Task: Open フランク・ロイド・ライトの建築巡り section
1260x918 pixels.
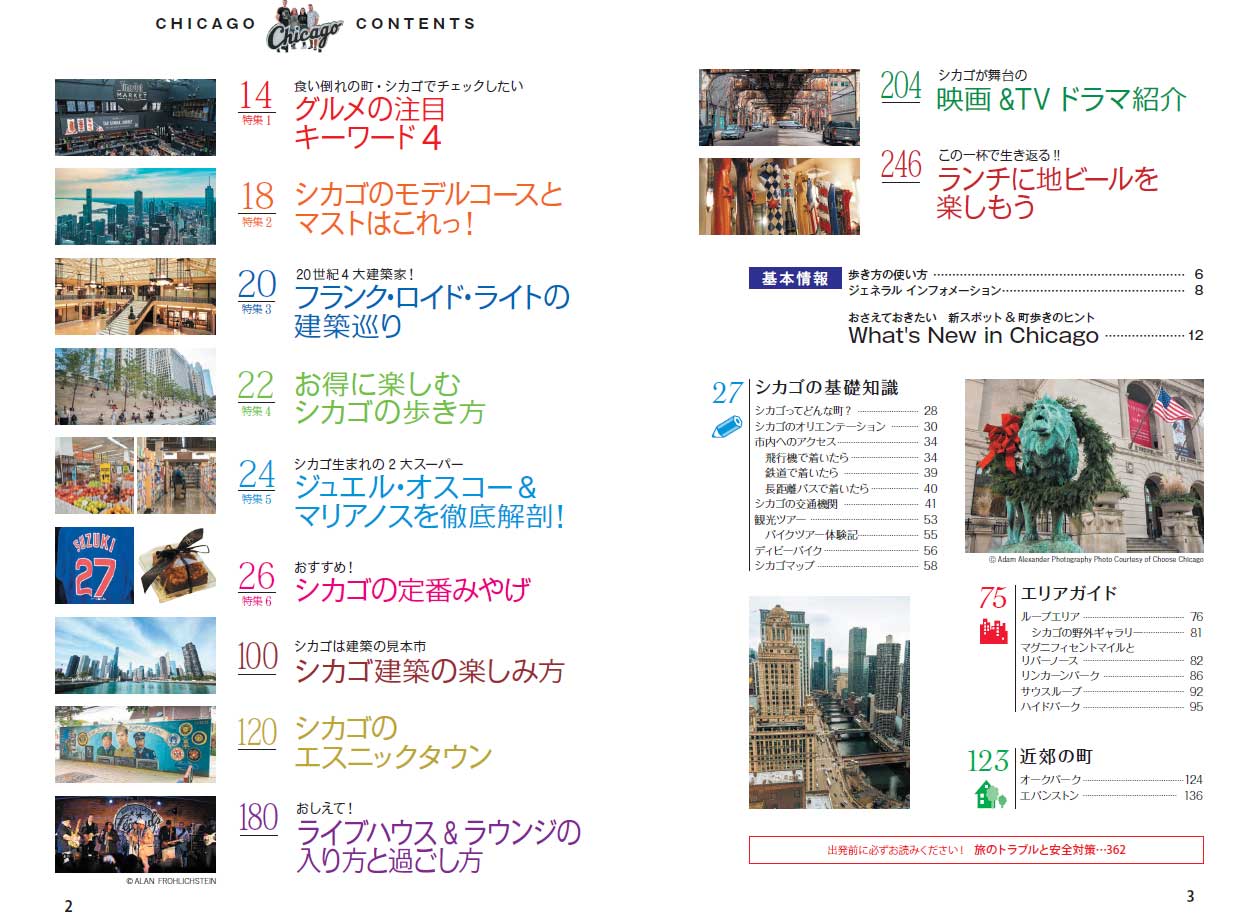Action: coord(431,311)
